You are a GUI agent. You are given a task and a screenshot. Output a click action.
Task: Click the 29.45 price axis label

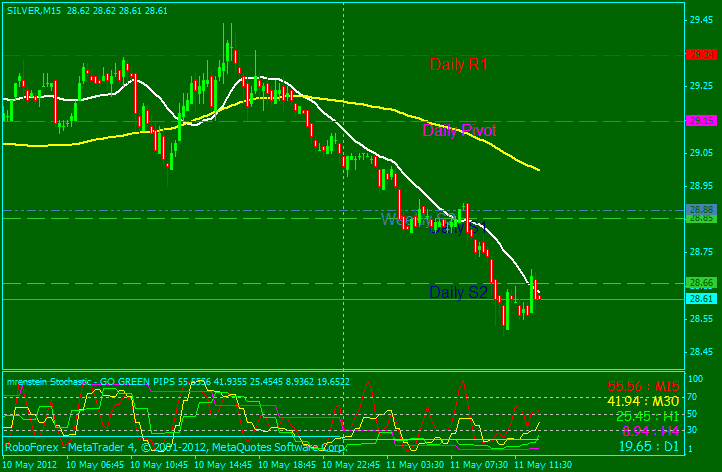(x=701, y=19)
